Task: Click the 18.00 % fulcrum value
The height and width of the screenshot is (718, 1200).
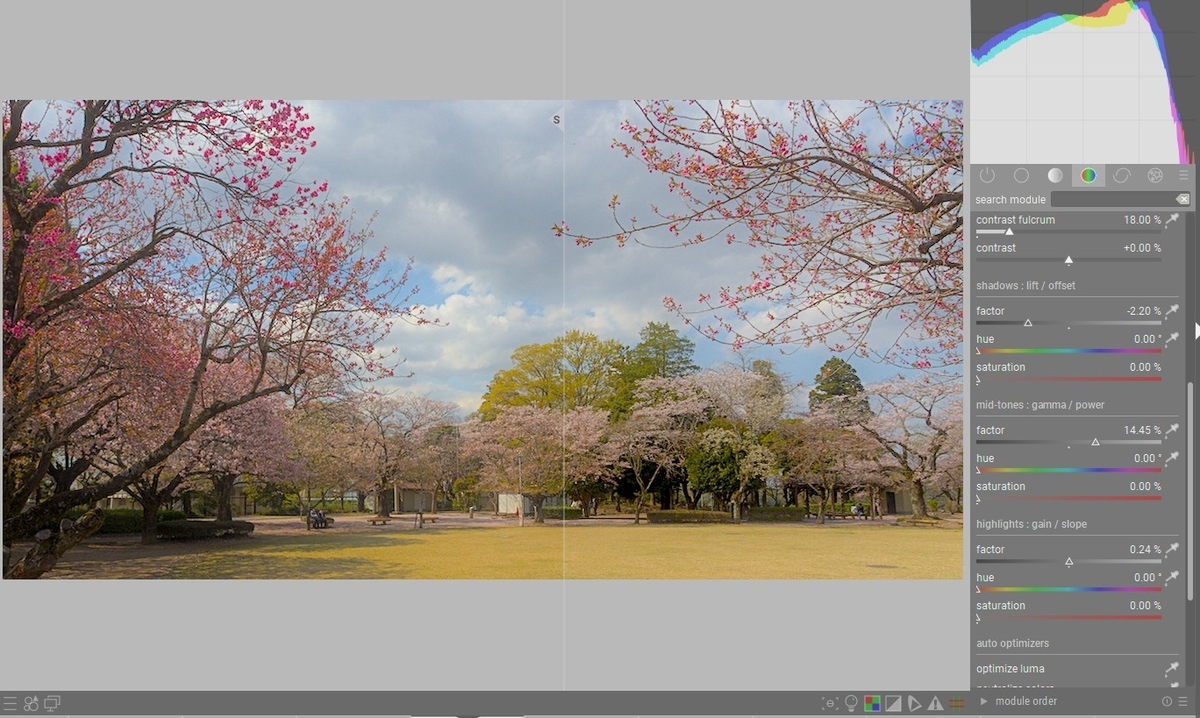Action: [1142, 220]
